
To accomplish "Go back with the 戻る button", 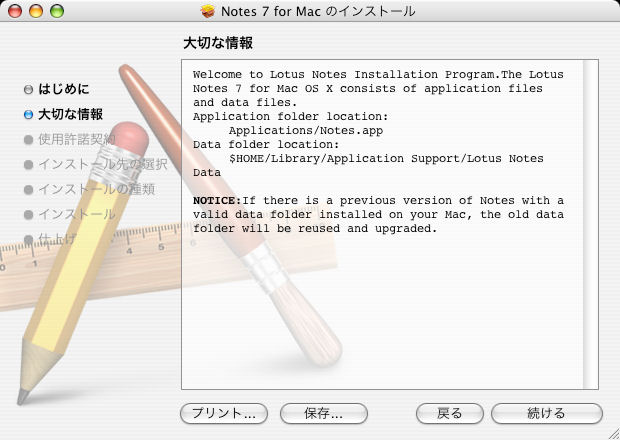I will [x=450, y=414].
